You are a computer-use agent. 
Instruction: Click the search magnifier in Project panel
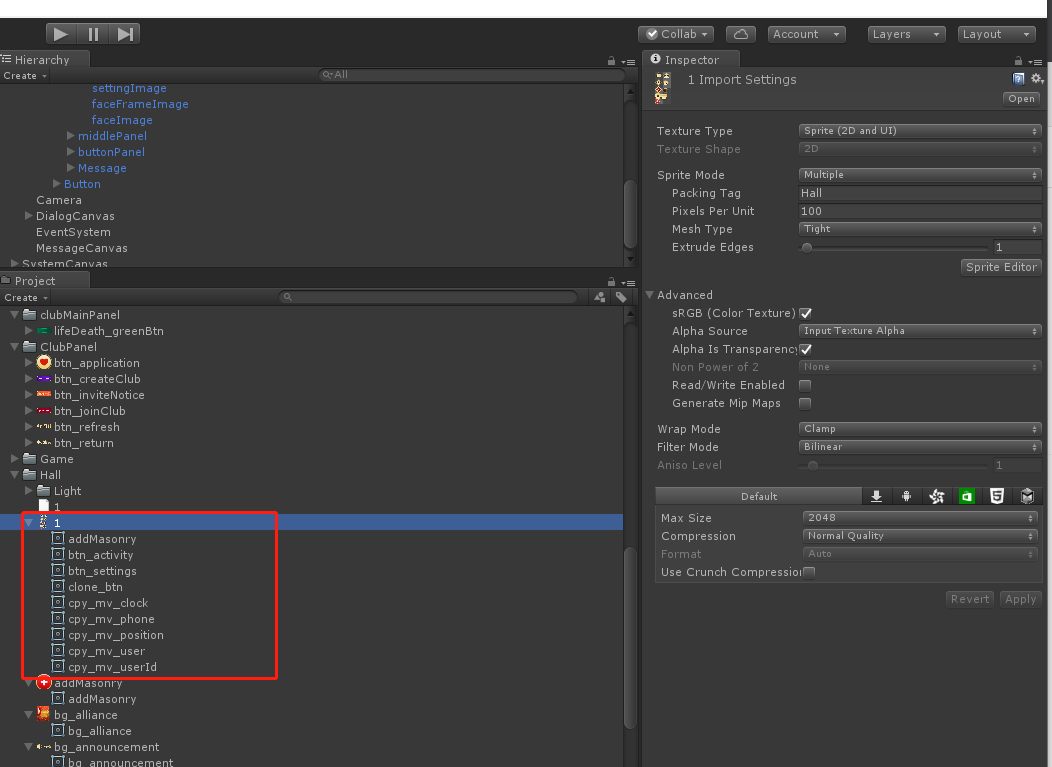point(287,297)
